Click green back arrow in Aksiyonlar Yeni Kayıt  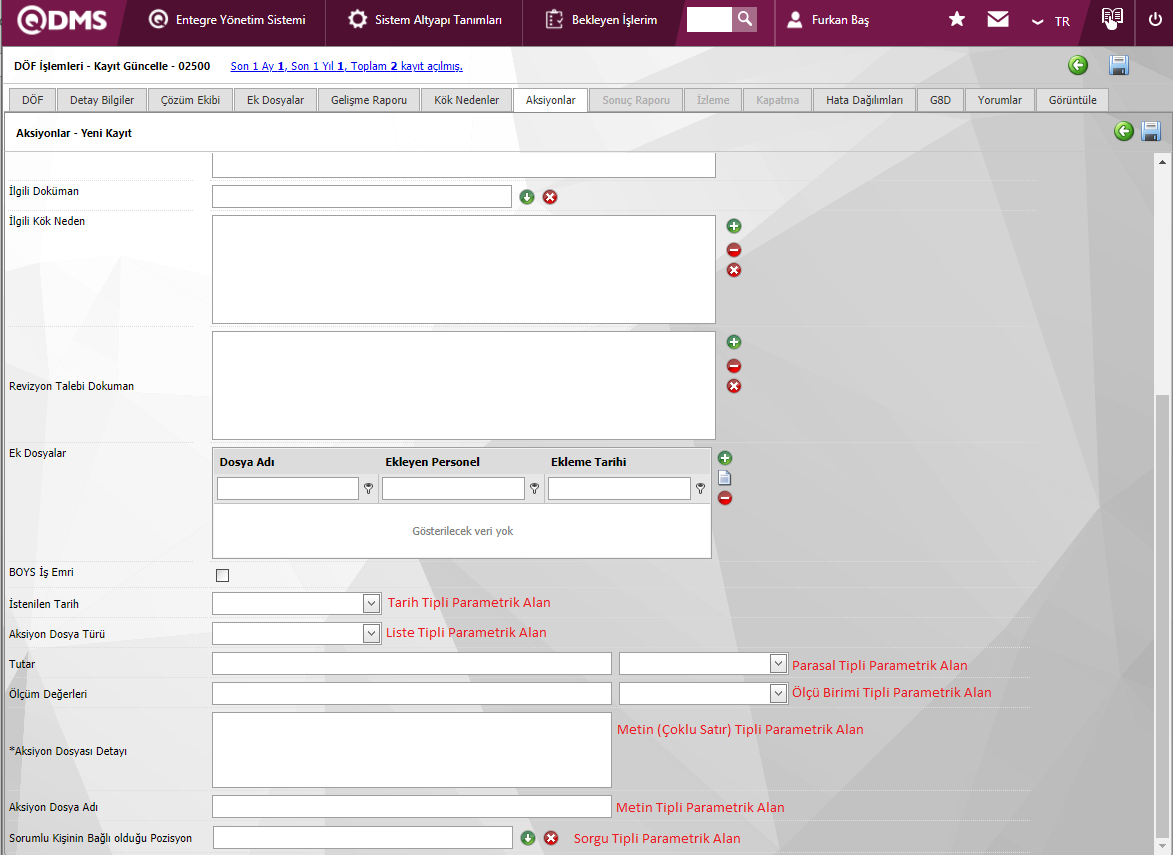[x=1124, y=131]
